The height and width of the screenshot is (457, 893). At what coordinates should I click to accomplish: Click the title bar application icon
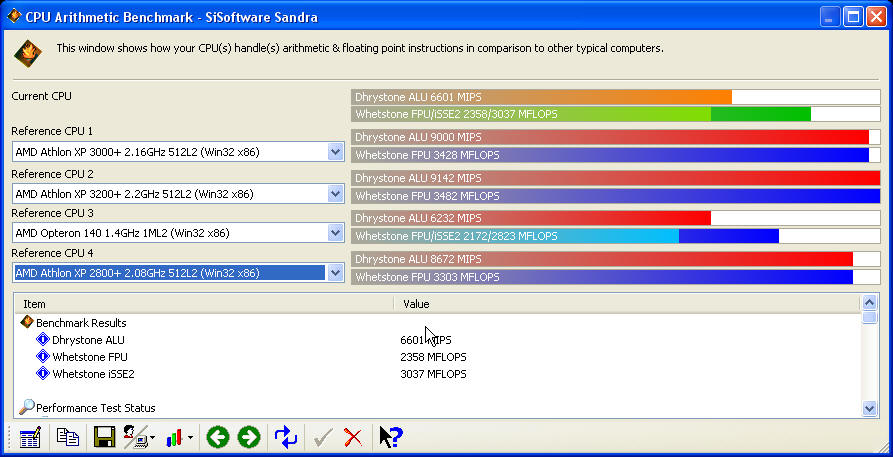14,16
